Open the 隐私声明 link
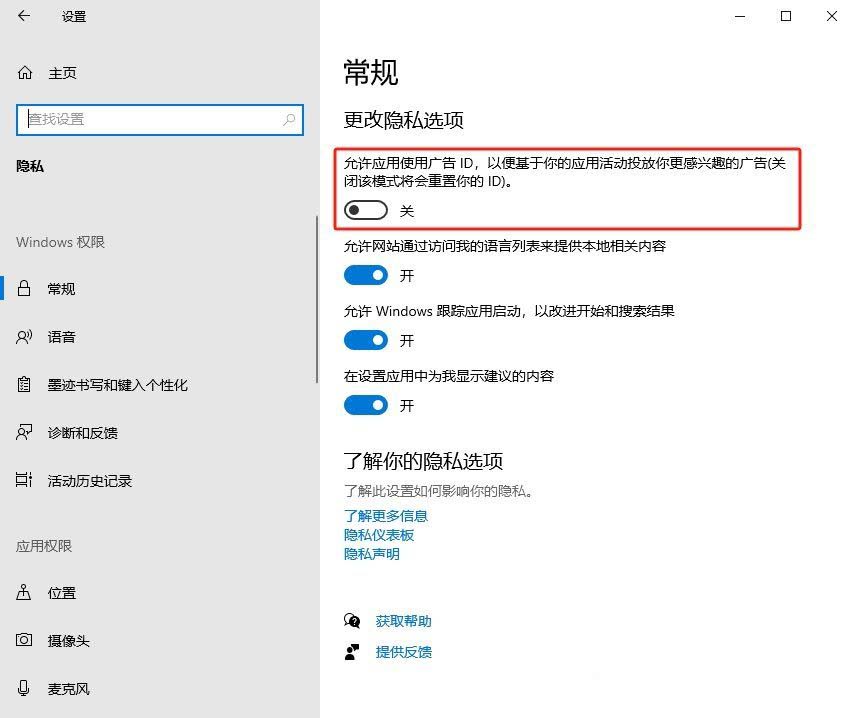The height and width of the screenshot is (718, 855). (x=371, y=553)
